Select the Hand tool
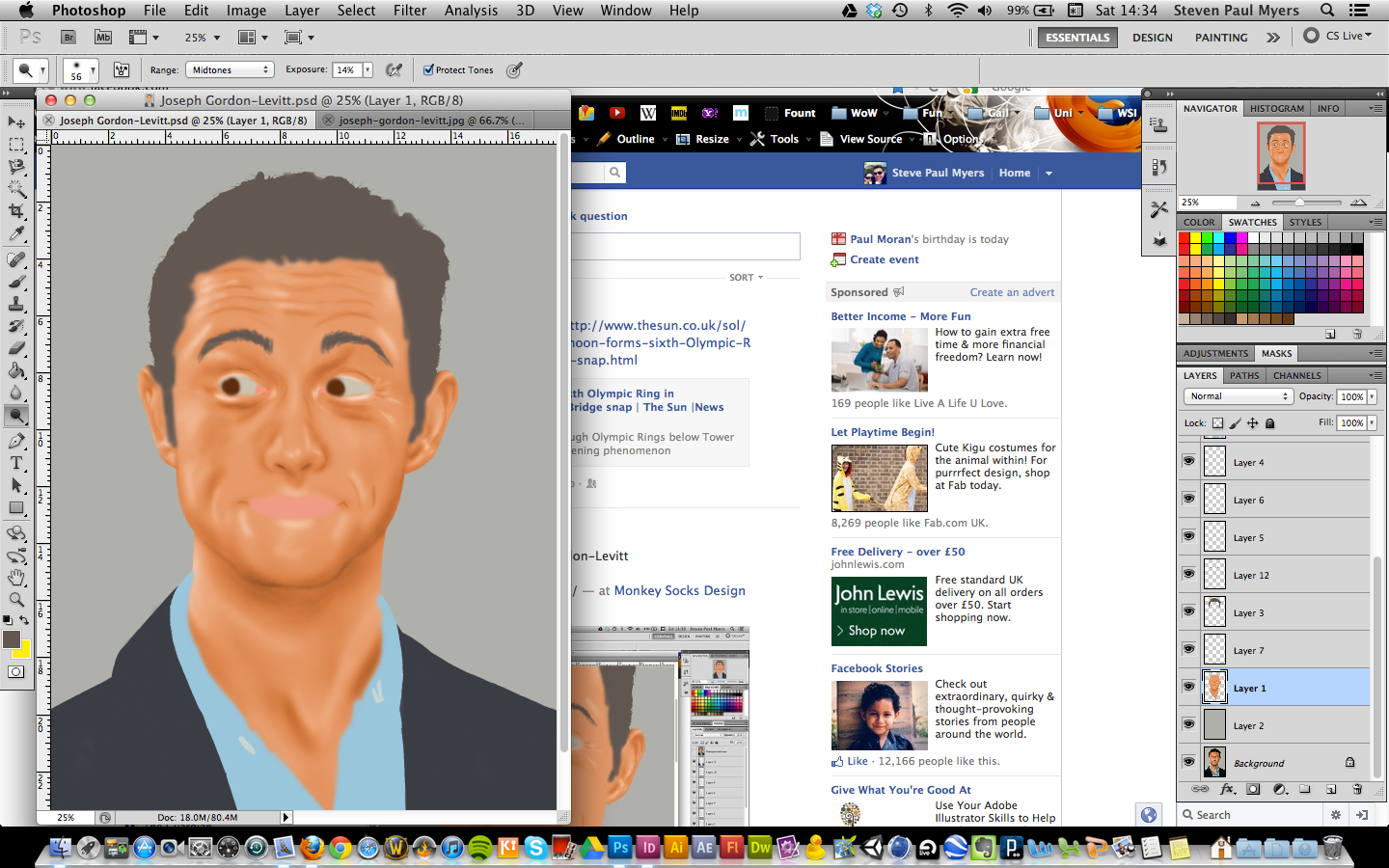The height and width of the screenshot is (868, 1389). (16, 578)
